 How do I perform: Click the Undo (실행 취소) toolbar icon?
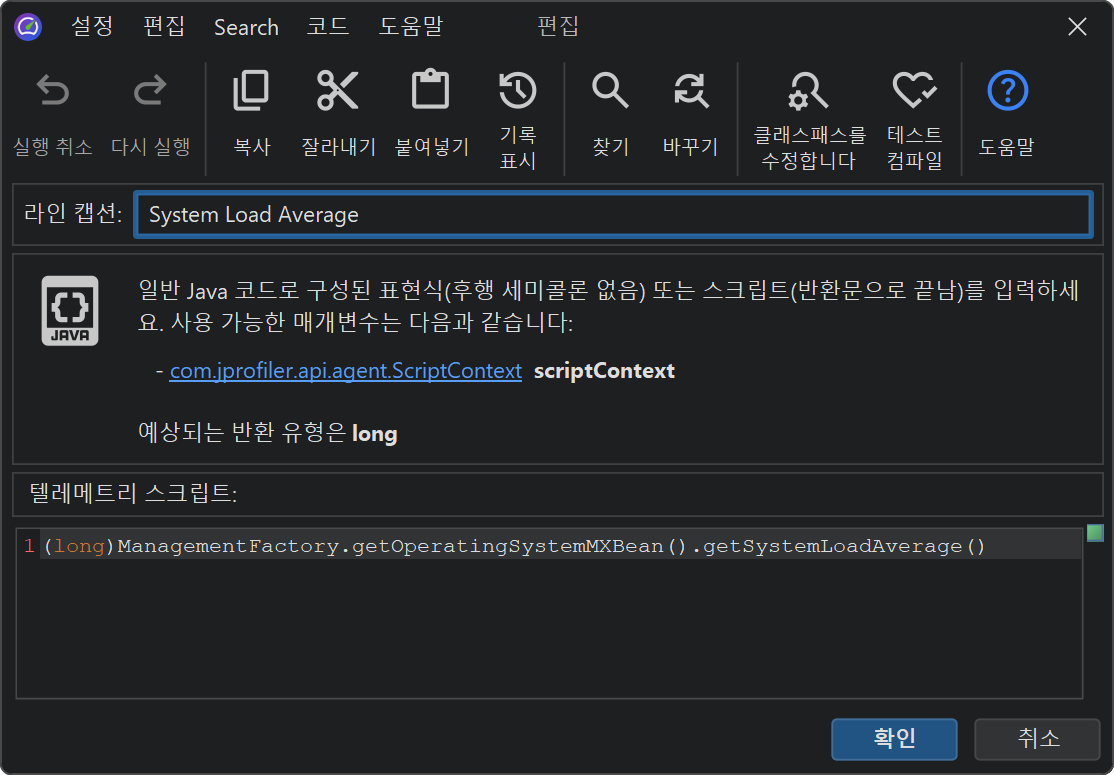53,92
